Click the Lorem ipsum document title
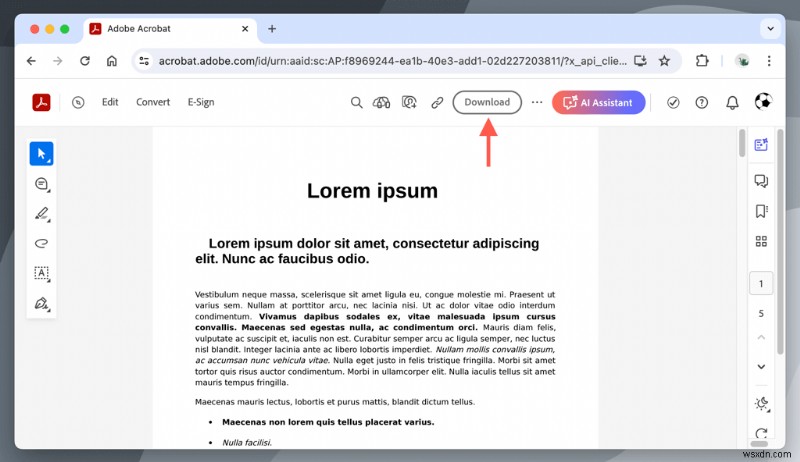Screen dimensions: 800x462 372,191
